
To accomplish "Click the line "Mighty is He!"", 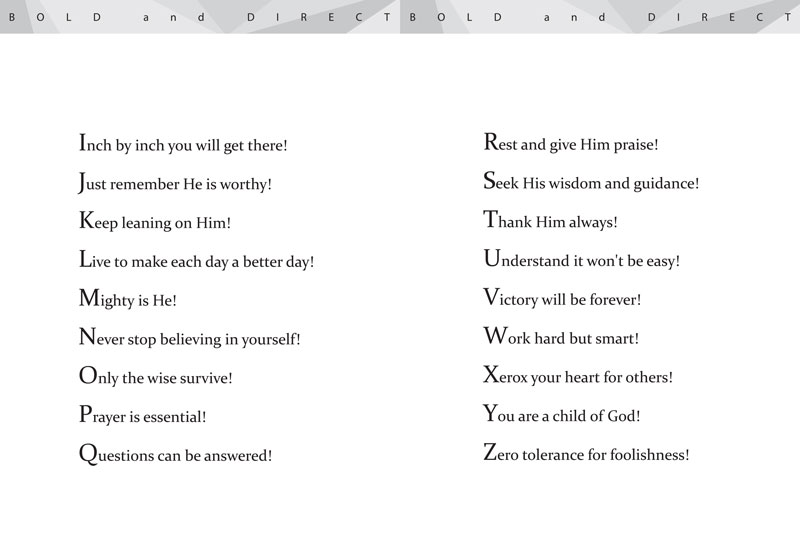I will [x=128, y=299].
